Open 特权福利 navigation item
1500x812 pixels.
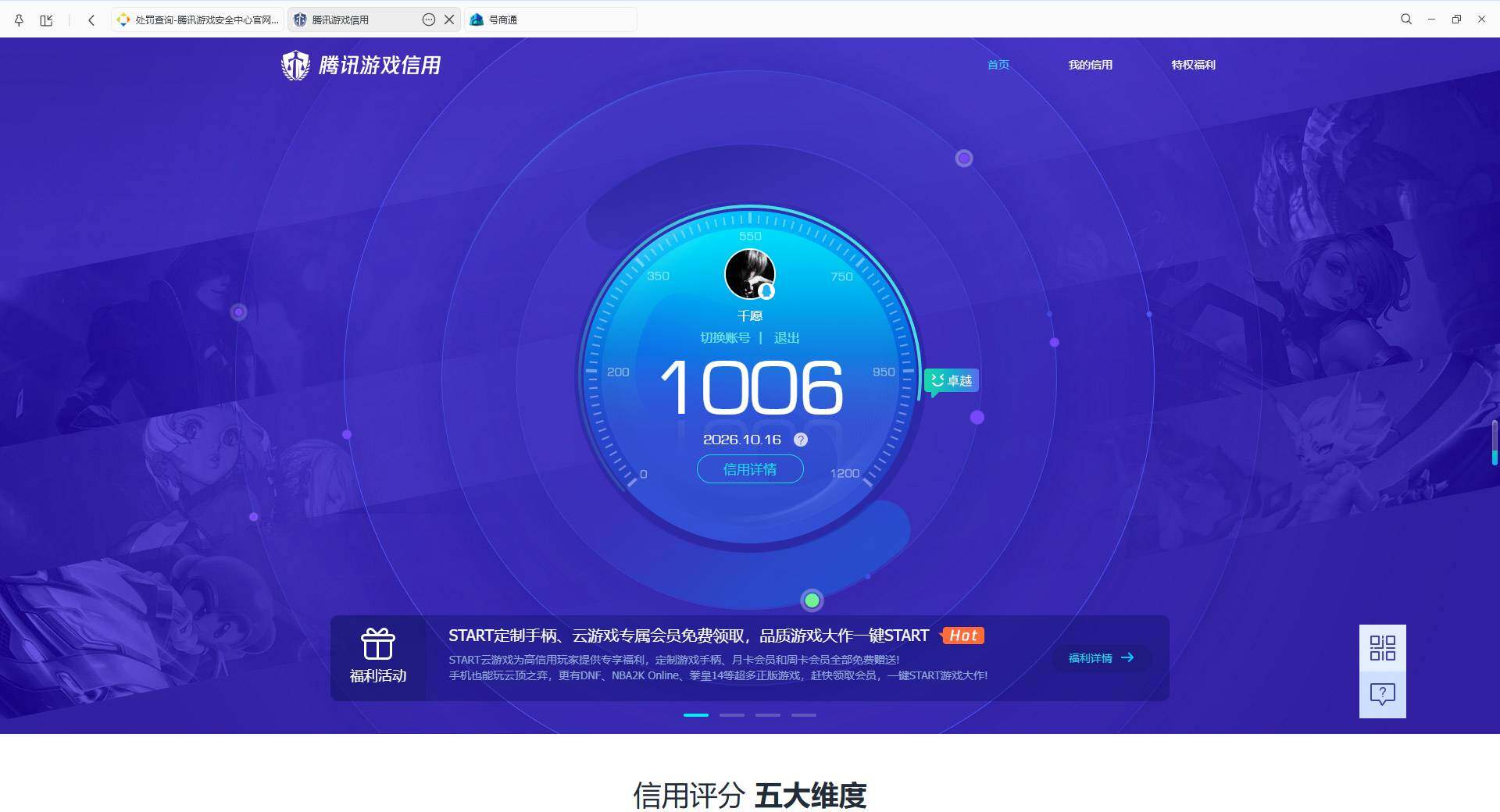point(1193,65)
